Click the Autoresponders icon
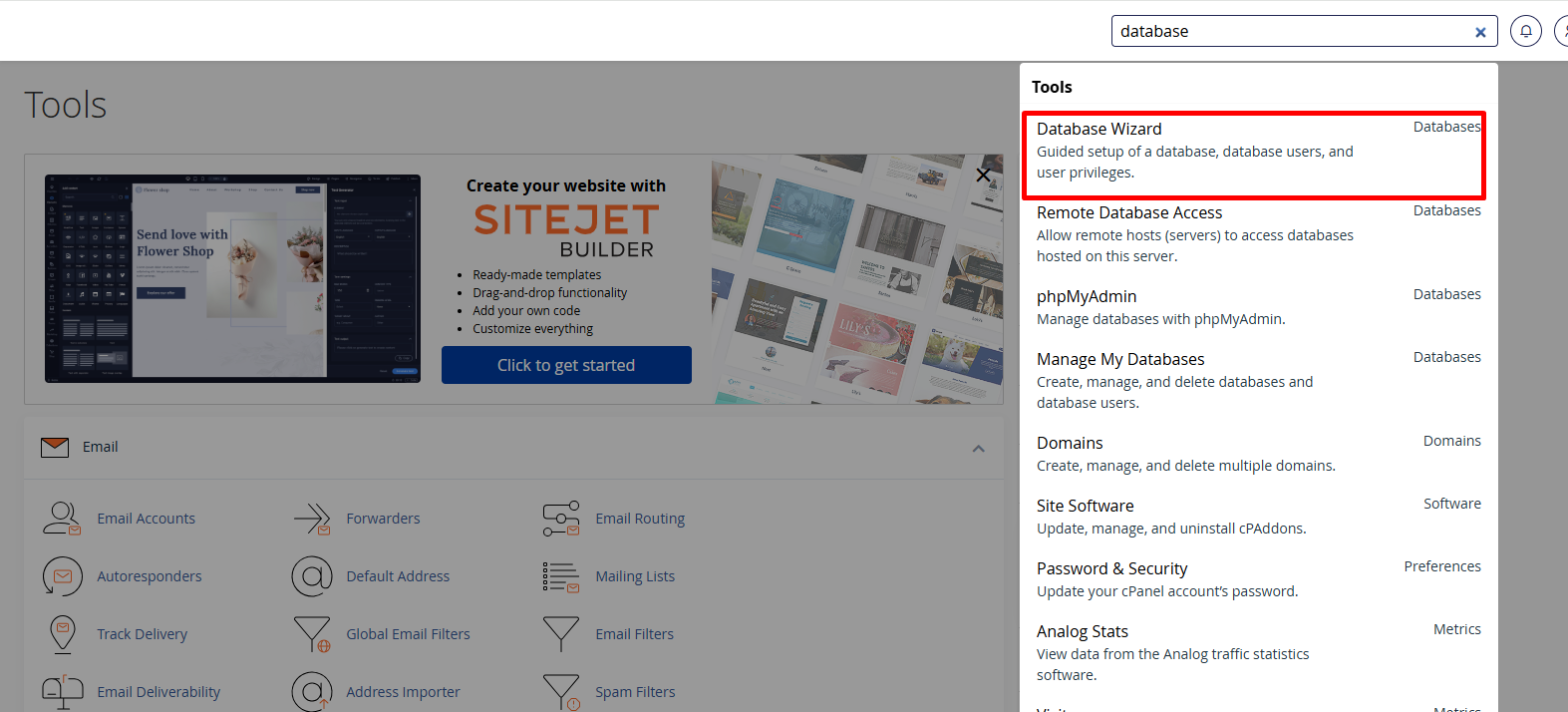1568x712 pixels. [x=62, y=576]
